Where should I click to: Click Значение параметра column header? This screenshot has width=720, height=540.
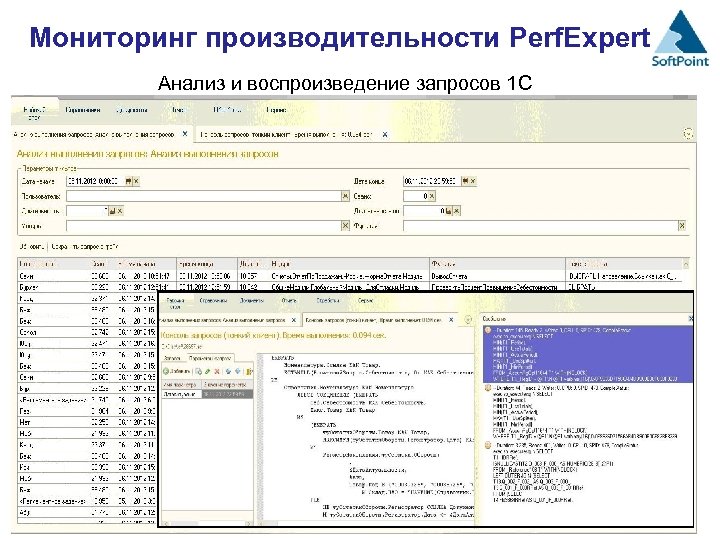[x=227, y=384]
